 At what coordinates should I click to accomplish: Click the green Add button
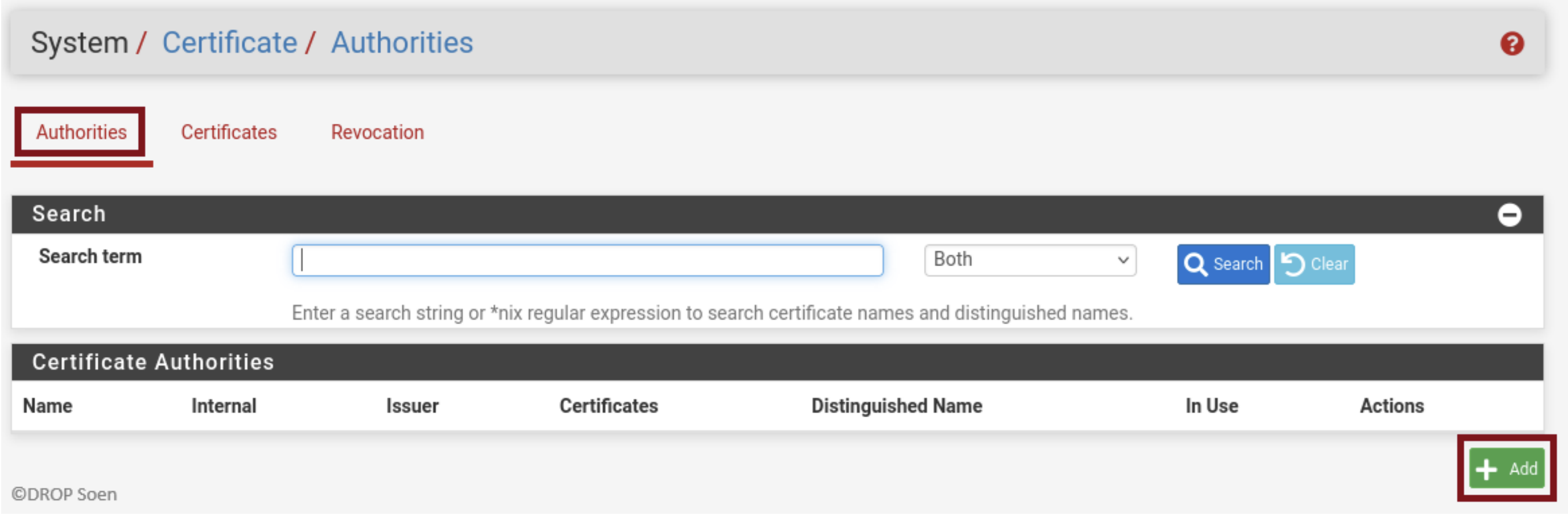1506,469
